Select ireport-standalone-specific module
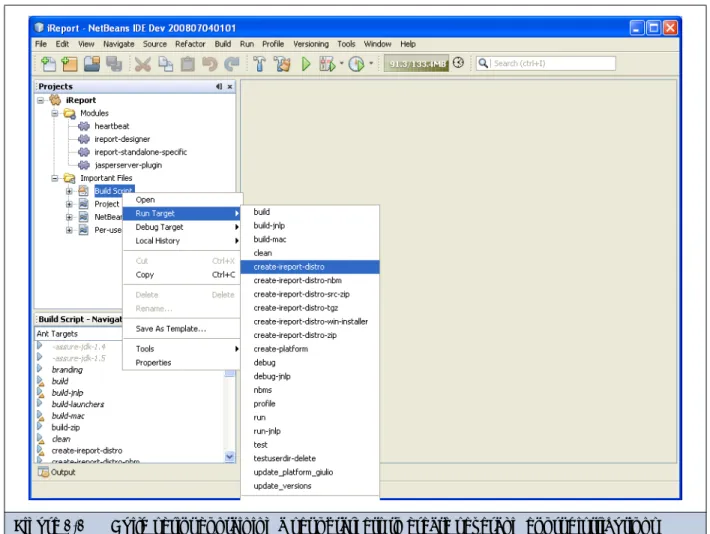 pos(140,152)
